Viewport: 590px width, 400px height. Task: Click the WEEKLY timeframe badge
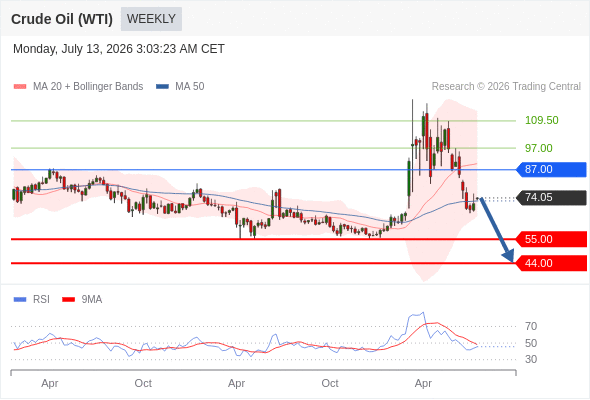(151, 19)
